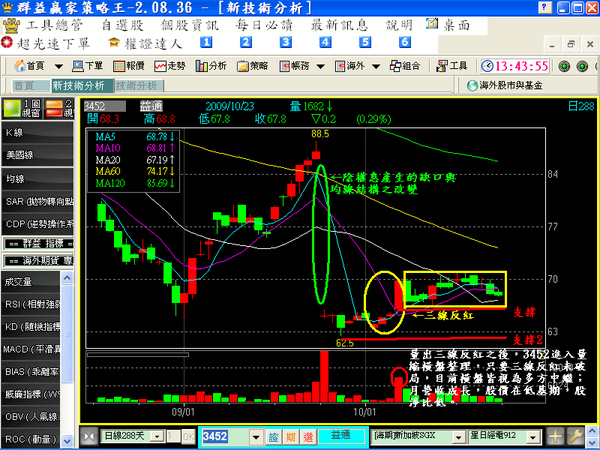The height and width of the screenshot is (450, 600).
Task: Open the 下單 order toolbar button
Action: click(x=88, y=66)
